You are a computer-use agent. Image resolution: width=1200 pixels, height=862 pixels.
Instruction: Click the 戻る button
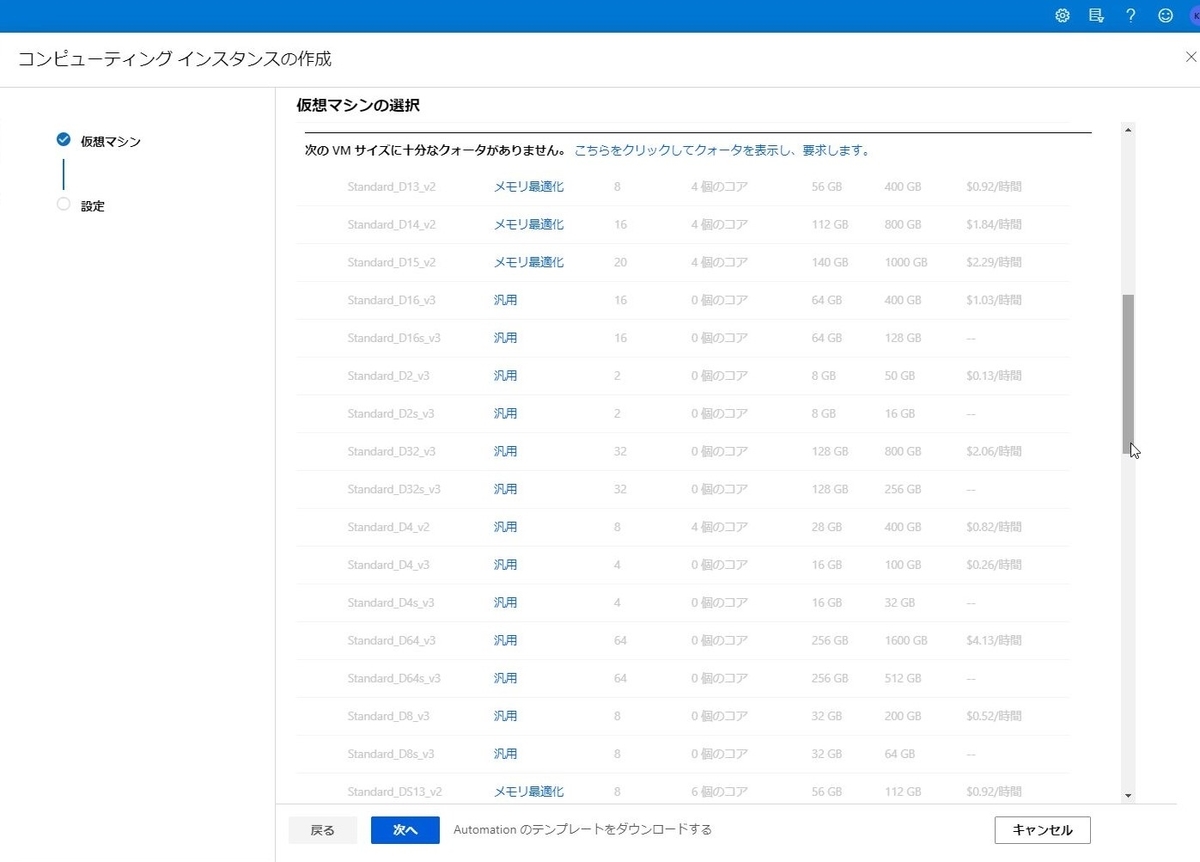(322, 829)
